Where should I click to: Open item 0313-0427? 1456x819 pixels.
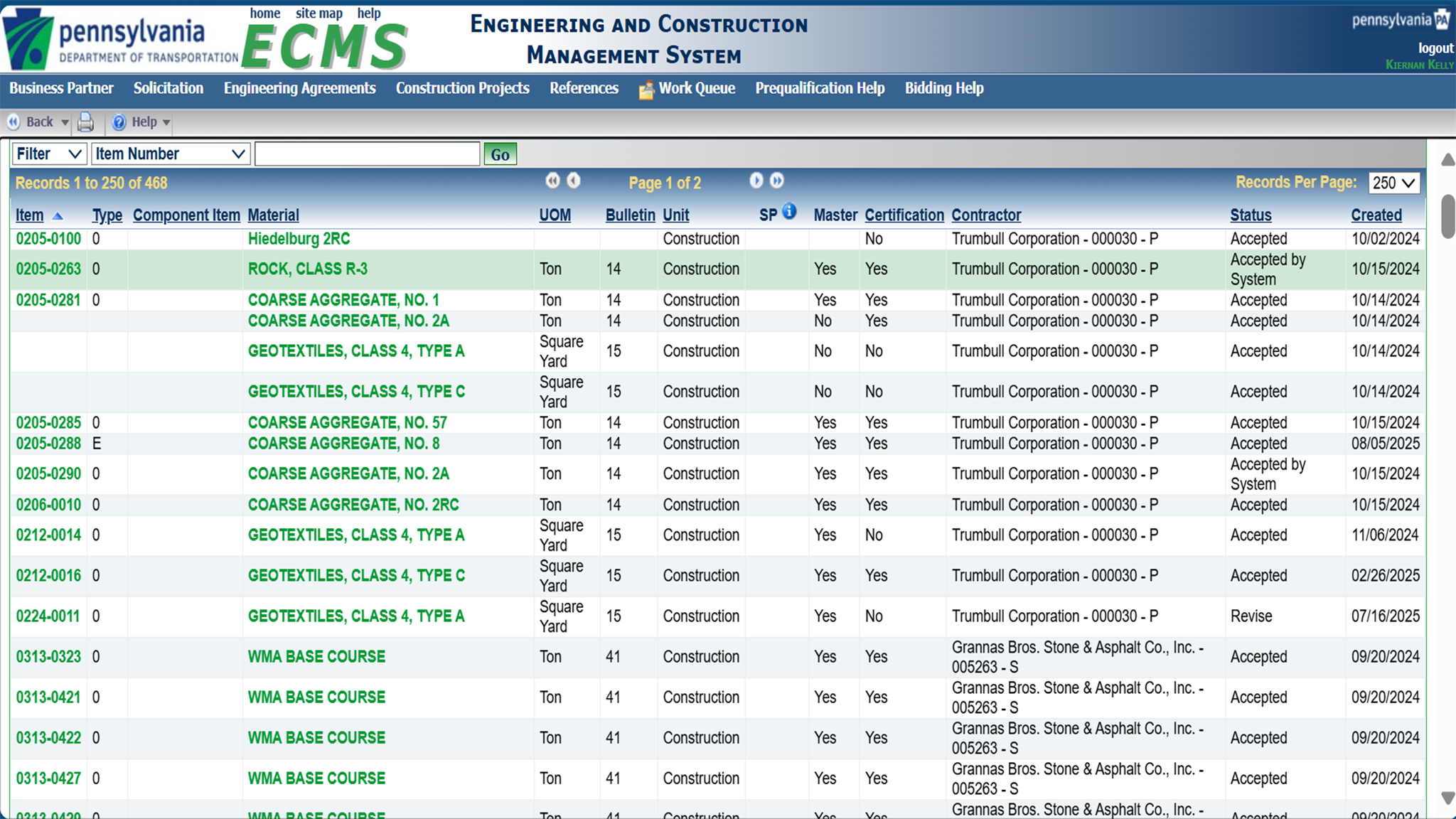tap(49, 778)
